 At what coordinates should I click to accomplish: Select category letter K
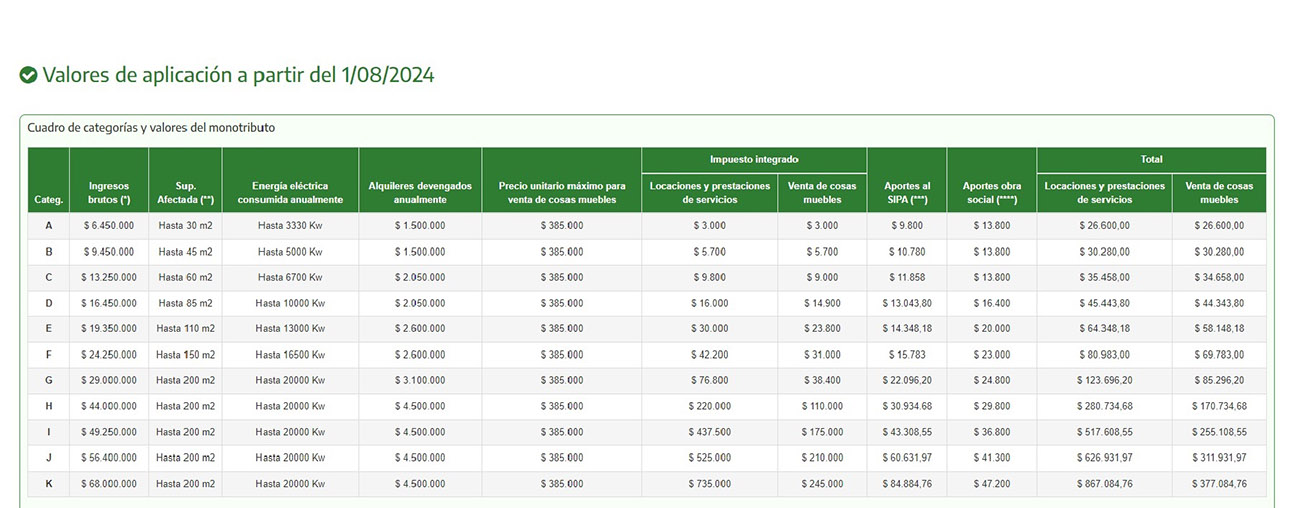[x=49, y=484]
